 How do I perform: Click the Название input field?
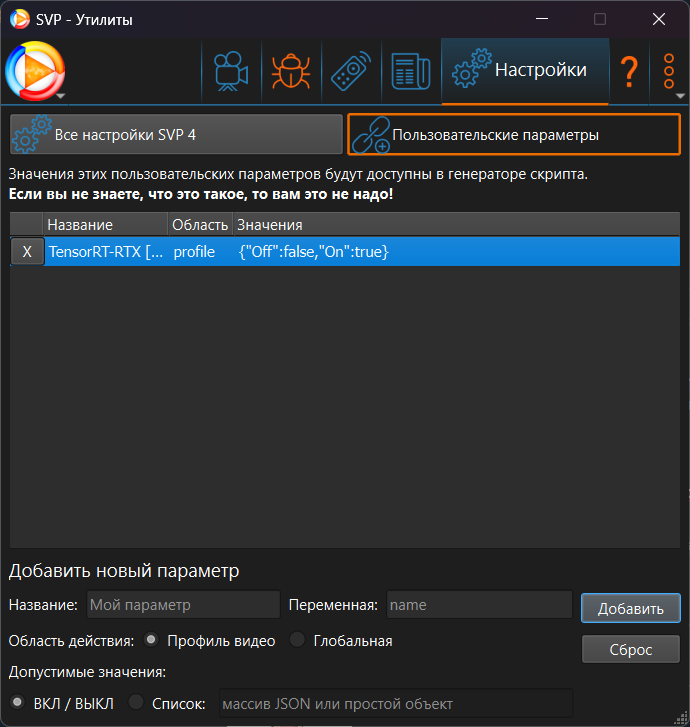pos(183,605)
